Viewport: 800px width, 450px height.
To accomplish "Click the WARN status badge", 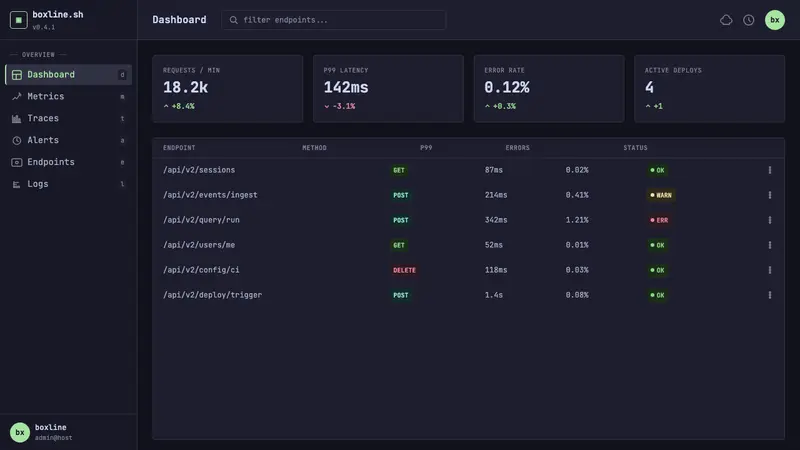I will (x=661, y=195).
